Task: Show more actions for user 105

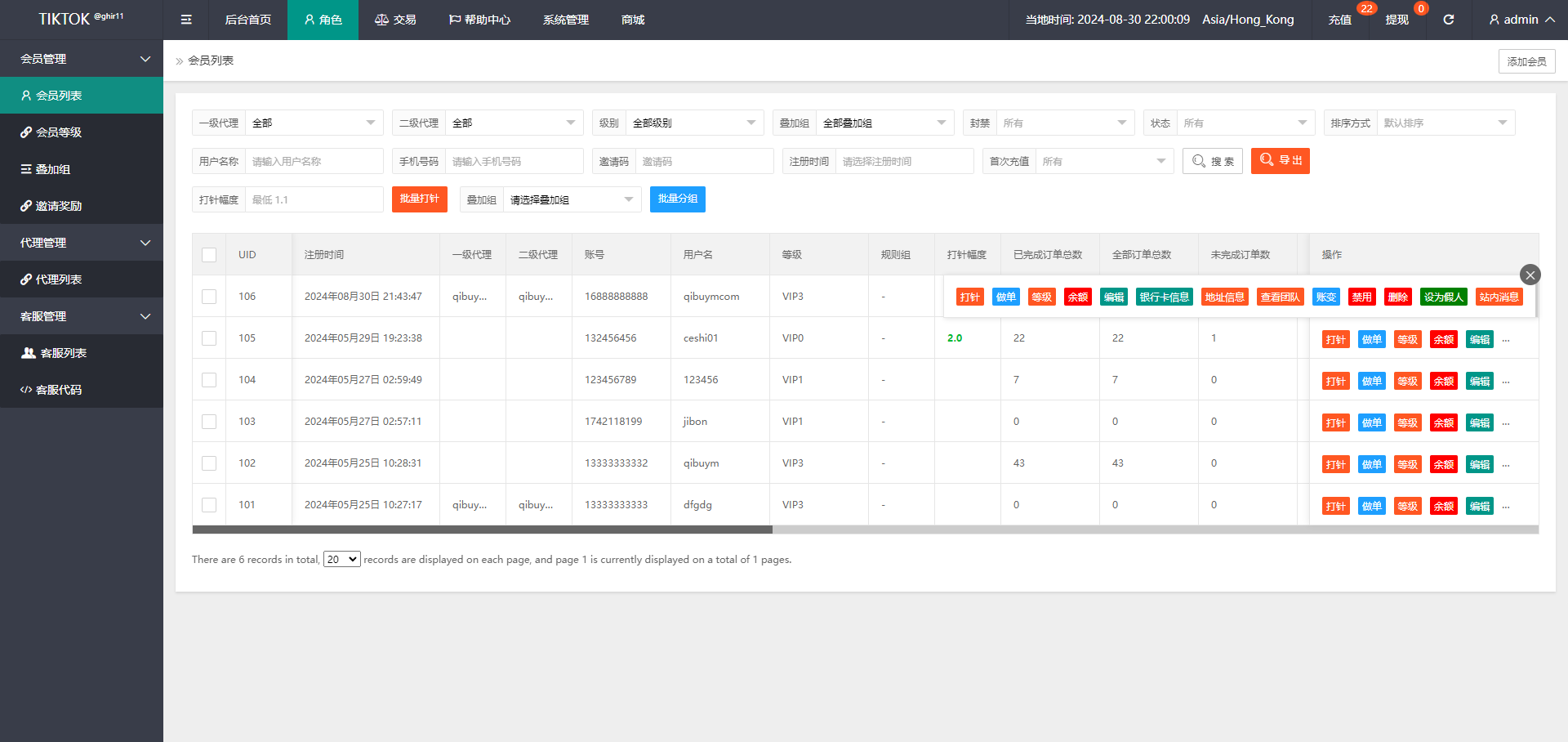Action: click(1506, 339)
